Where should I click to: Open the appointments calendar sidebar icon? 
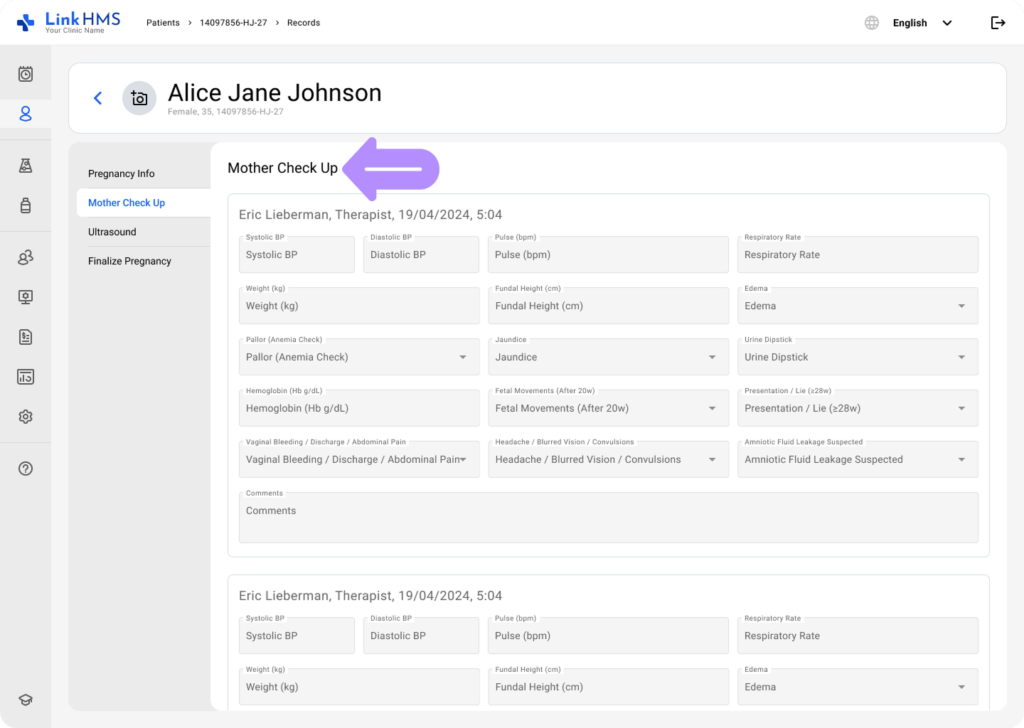tap(26, 74)
